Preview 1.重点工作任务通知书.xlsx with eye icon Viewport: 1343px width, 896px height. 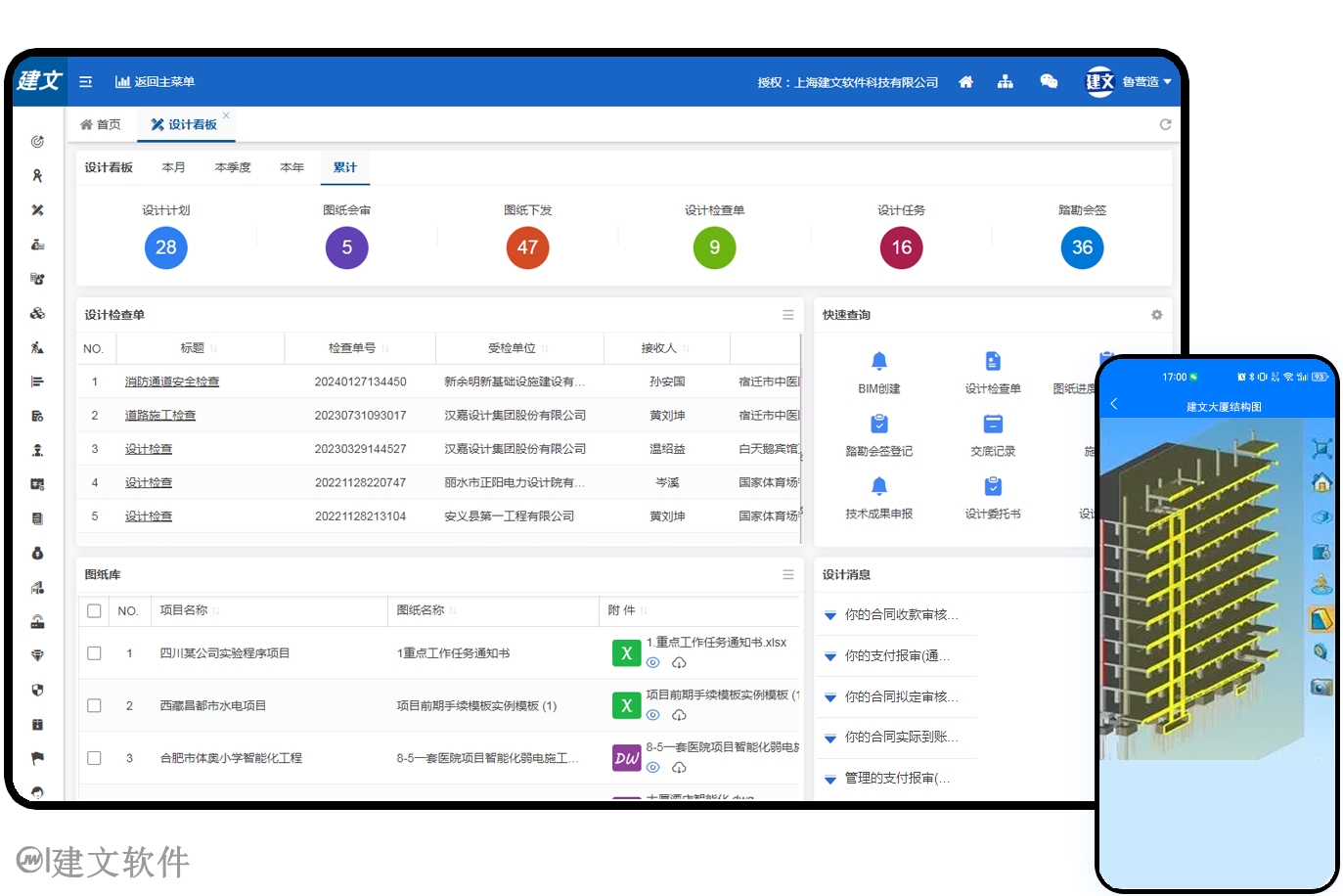(653, 662)
